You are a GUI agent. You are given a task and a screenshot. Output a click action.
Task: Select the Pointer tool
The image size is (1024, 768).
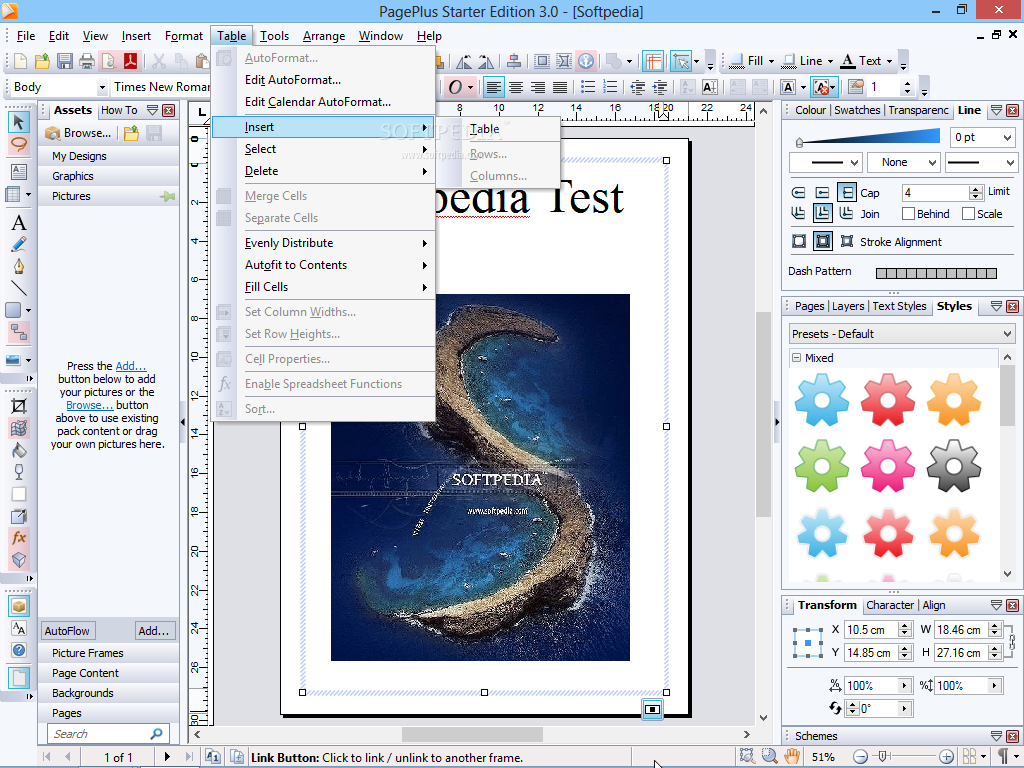(18, 121)
